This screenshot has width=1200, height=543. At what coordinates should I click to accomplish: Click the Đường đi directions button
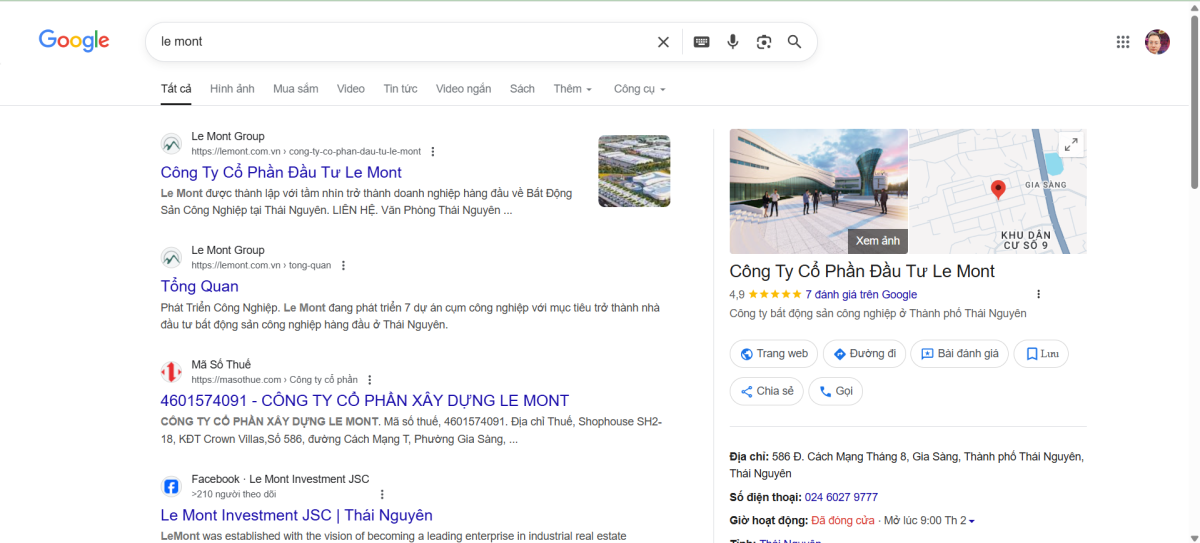(x=865, y=354)
